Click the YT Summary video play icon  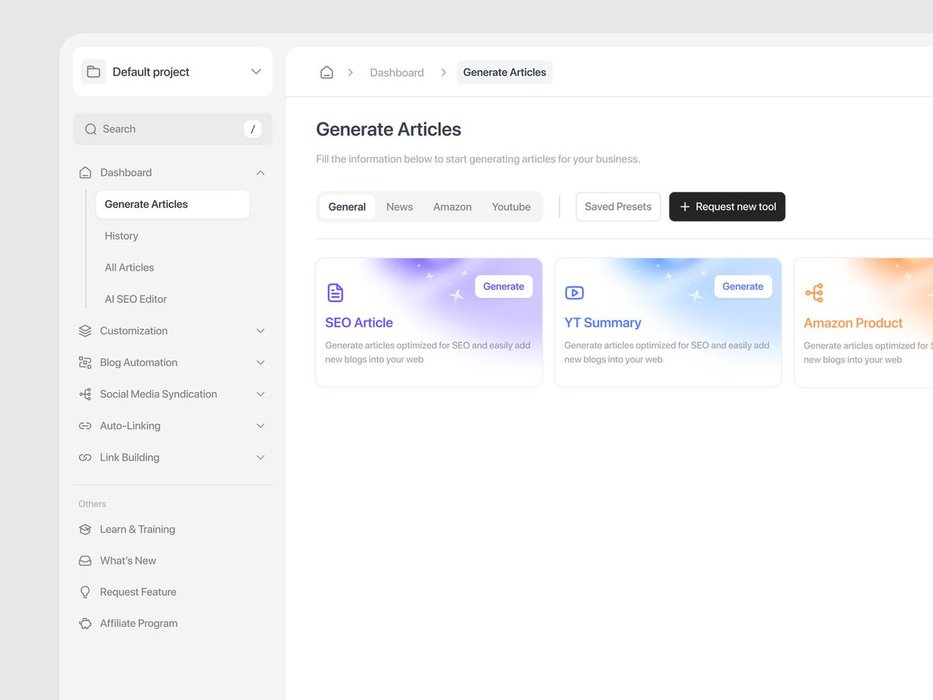click(x=574, y=293)
